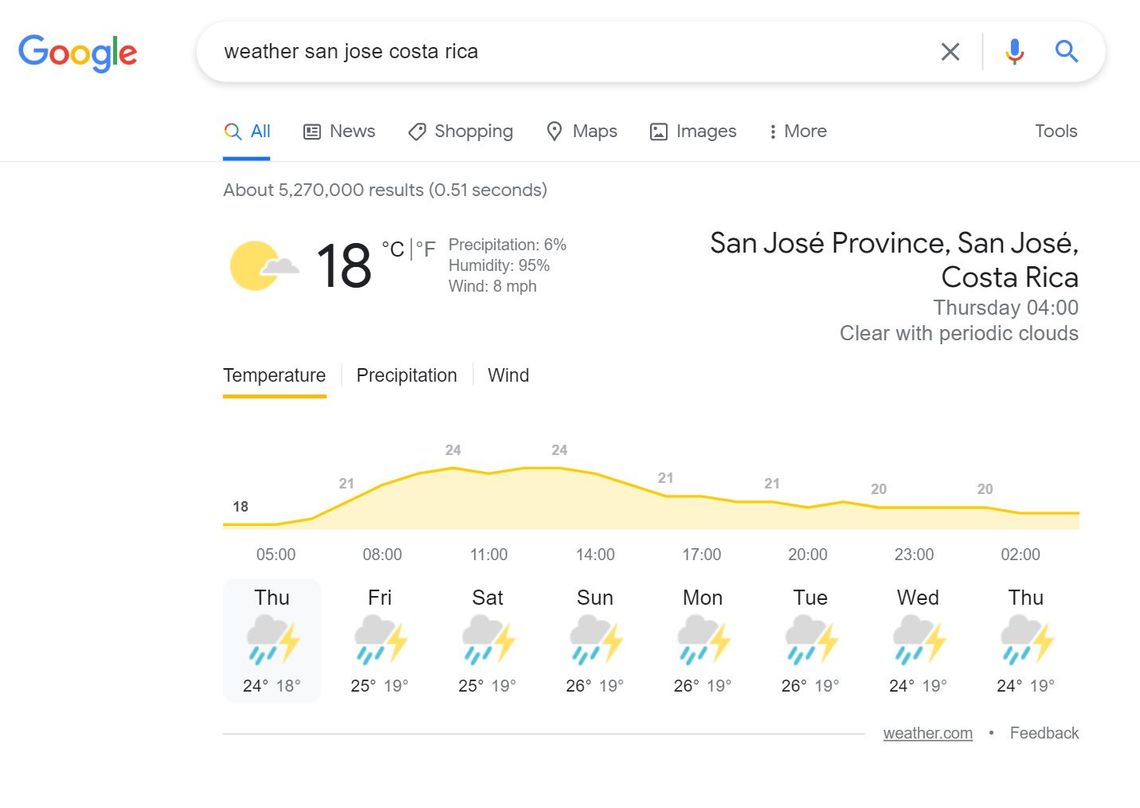Open the More search options menu
1140x808 pixels.
798,132
